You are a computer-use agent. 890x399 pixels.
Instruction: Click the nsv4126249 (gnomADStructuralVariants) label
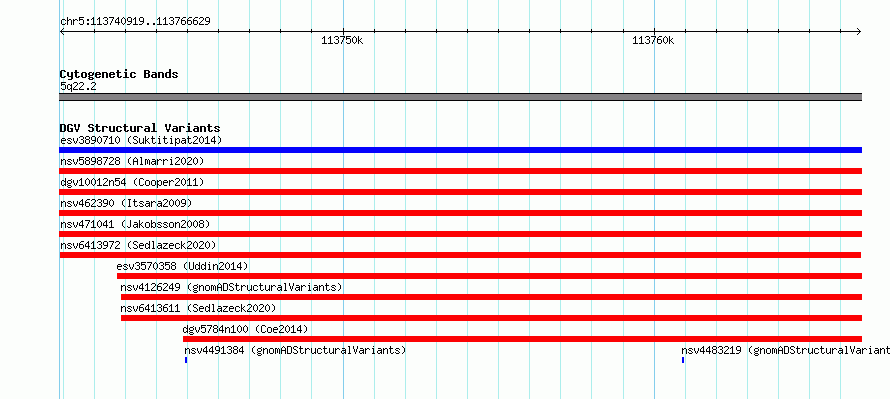232,287
